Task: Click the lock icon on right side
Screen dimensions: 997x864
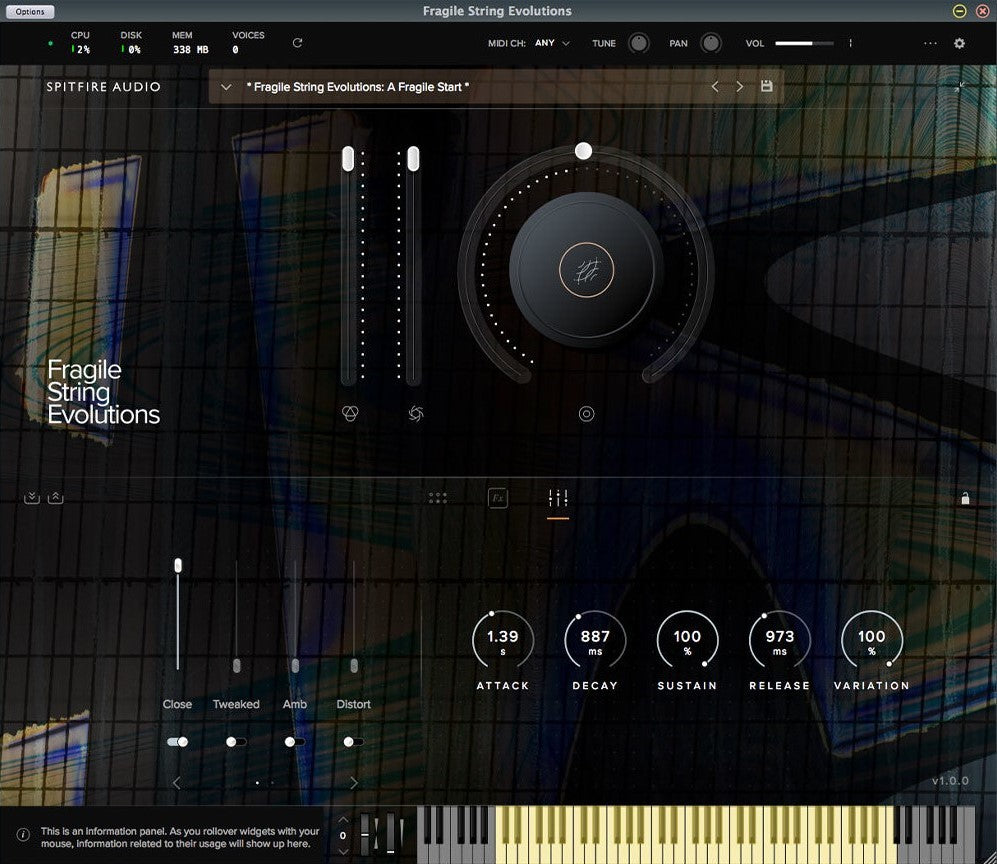Action: coord(965,498)
